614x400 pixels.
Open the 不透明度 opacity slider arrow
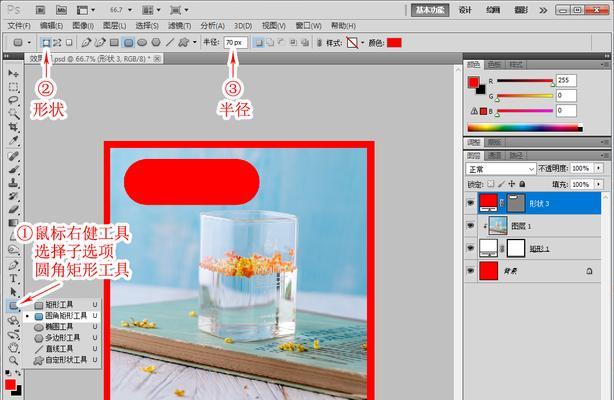599,168
